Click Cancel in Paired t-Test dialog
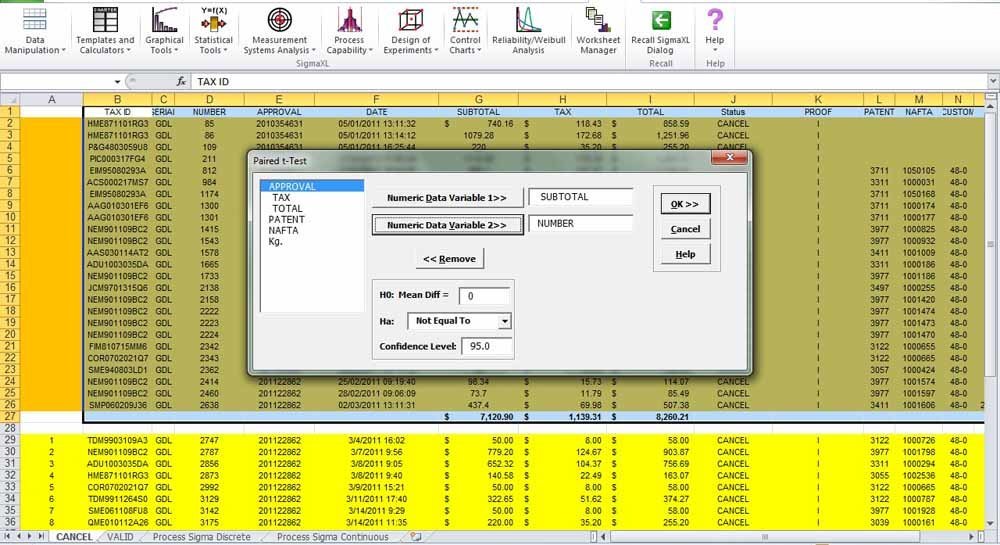Viewport: 1000px width, 545px height. click(685, 229)
